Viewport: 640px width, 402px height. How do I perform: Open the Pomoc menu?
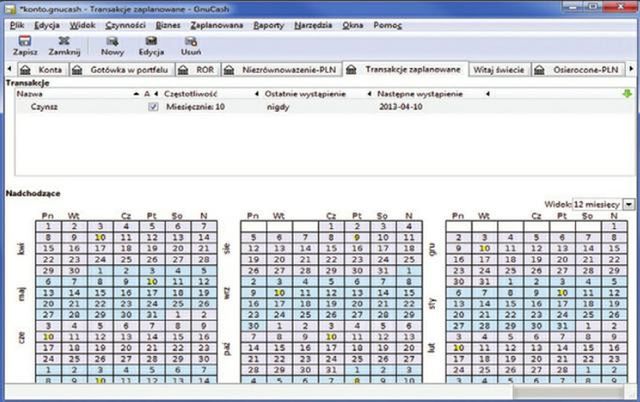pos(387,25)
